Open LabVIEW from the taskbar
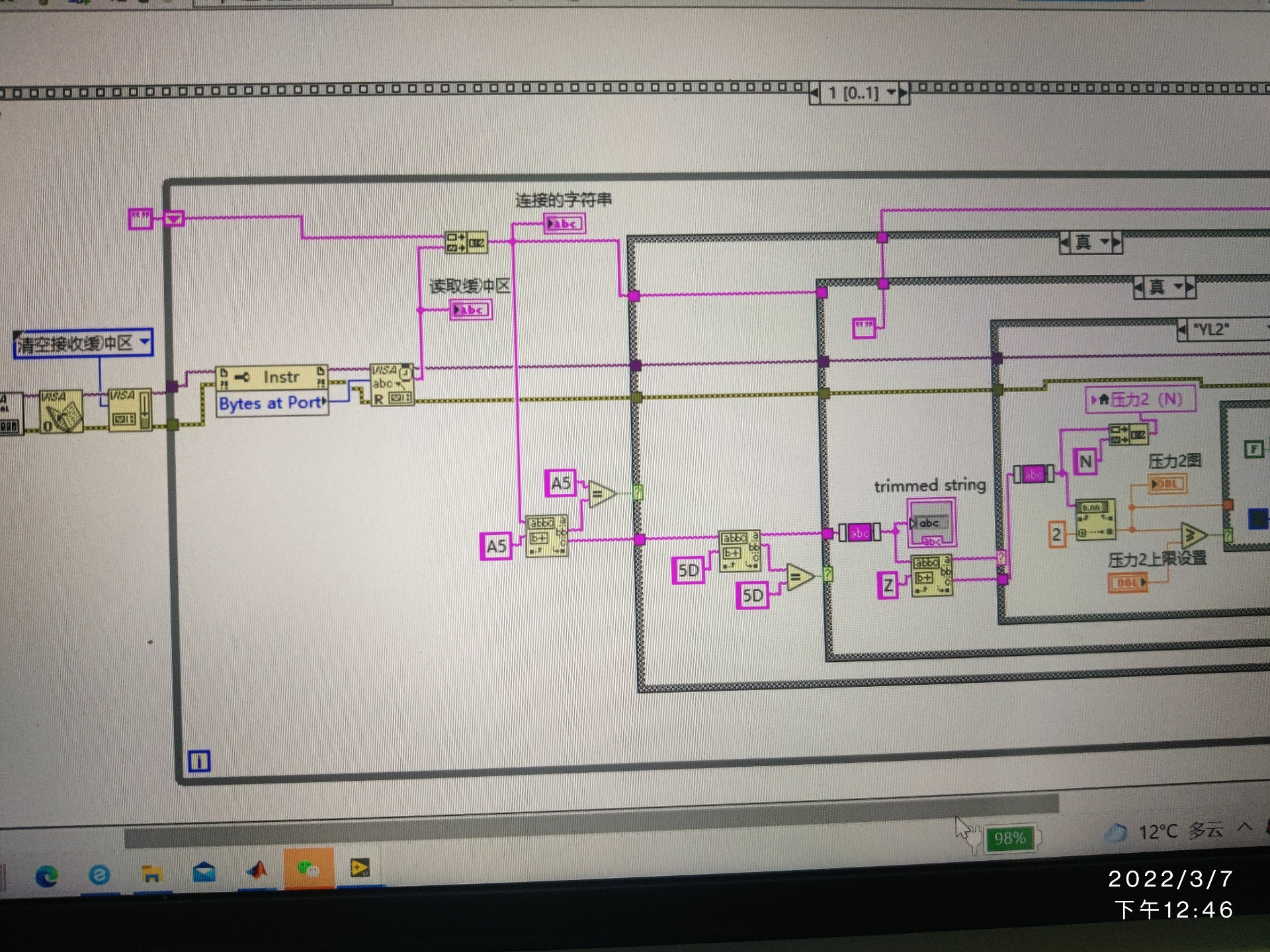Image resolution: width=1270 pixels, height=952 pixels. (360, 869)
